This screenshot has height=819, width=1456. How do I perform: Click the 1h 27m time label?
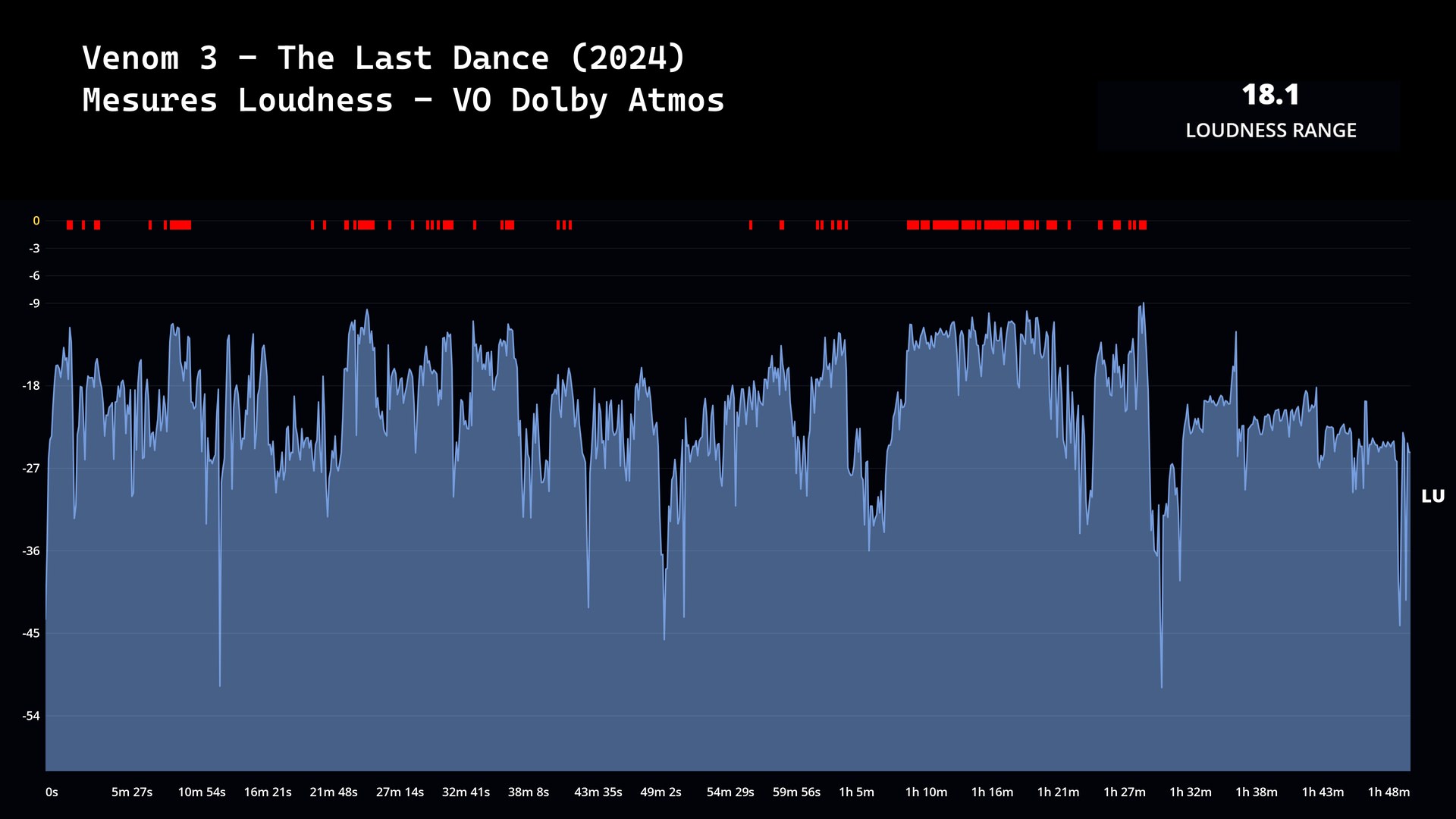[1125, 792]
